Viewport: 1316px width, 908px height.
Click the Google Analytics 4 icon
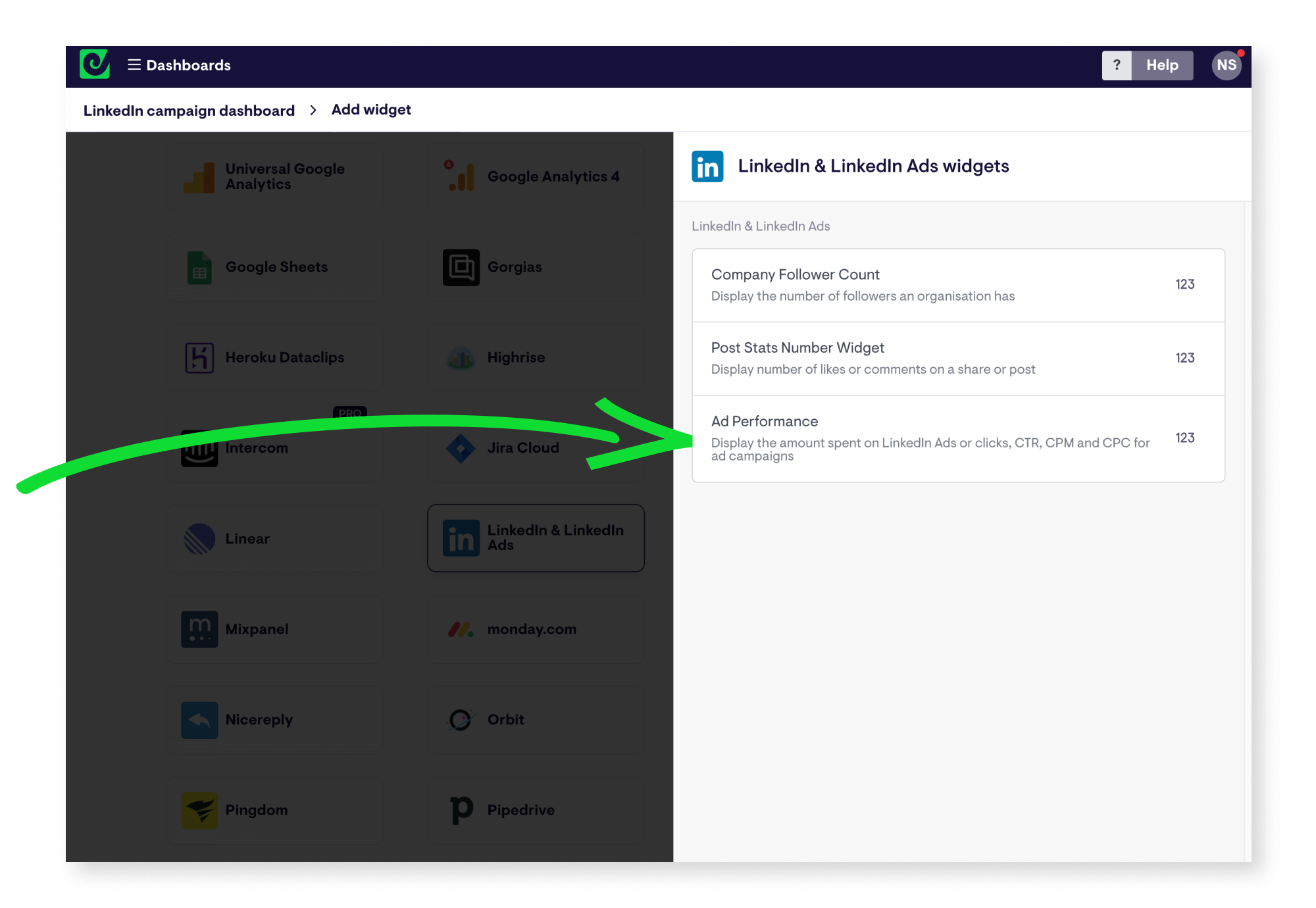460,176
